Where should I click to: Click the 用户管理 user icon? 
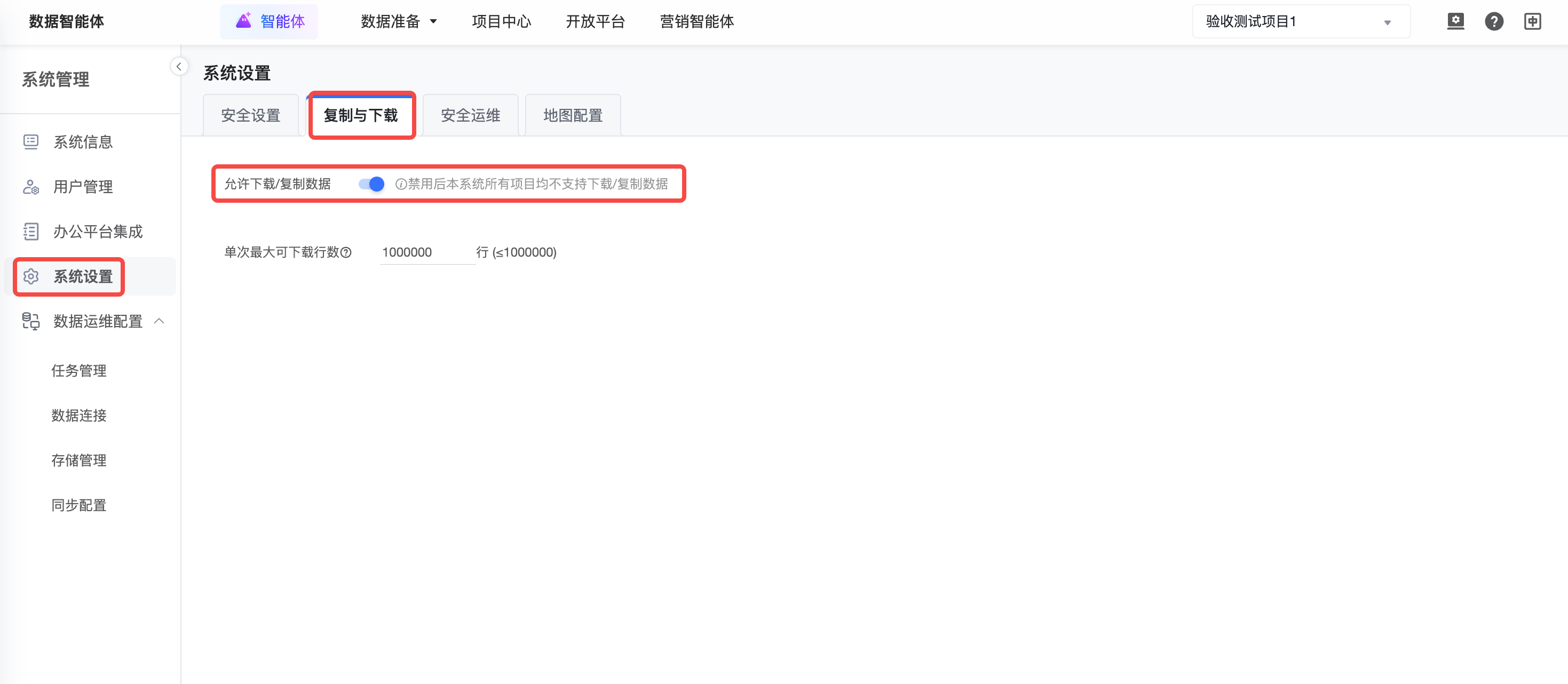pyautogui.click(x=31, y=187)
